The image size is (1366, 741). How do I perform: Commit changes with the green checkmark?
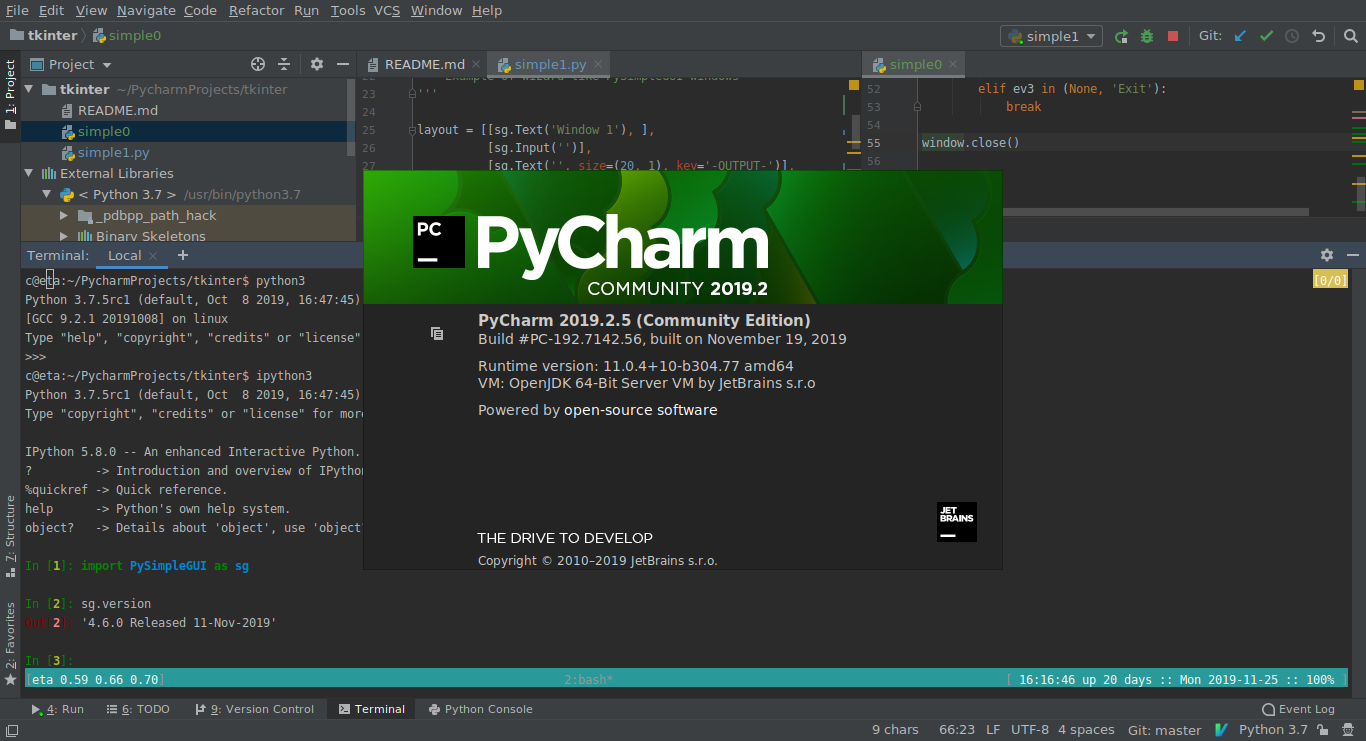click(x=1266, y=36)
